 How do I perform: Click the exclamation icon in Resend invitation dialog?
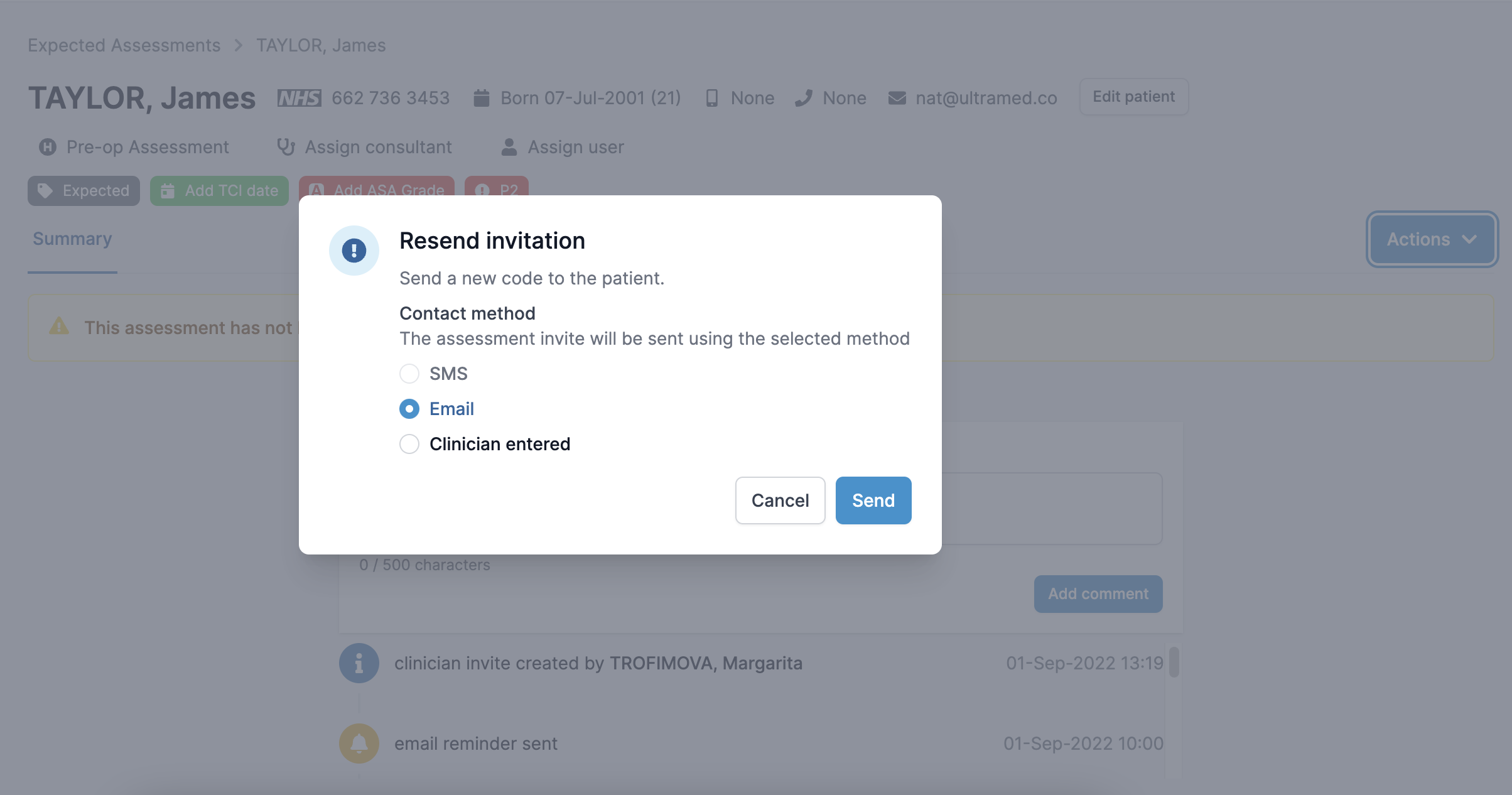(354, 251)
